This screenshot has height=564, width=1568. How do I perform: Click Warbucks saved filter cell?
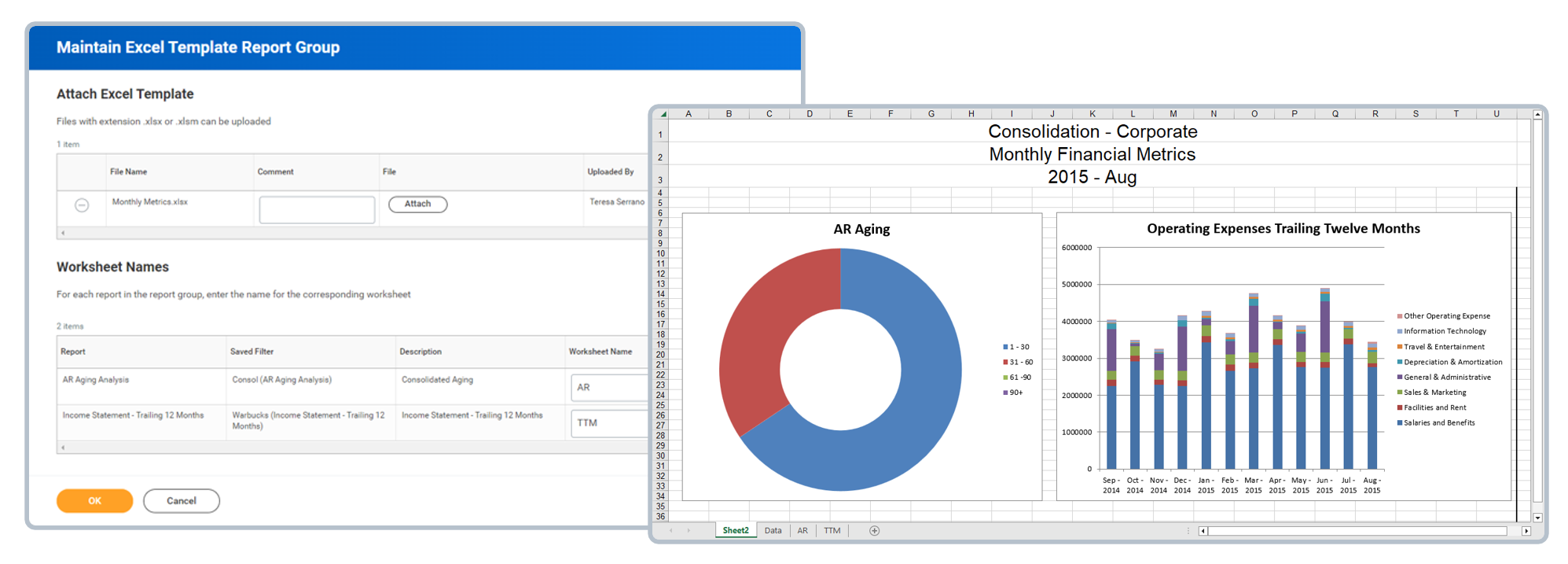coord(308,421)
